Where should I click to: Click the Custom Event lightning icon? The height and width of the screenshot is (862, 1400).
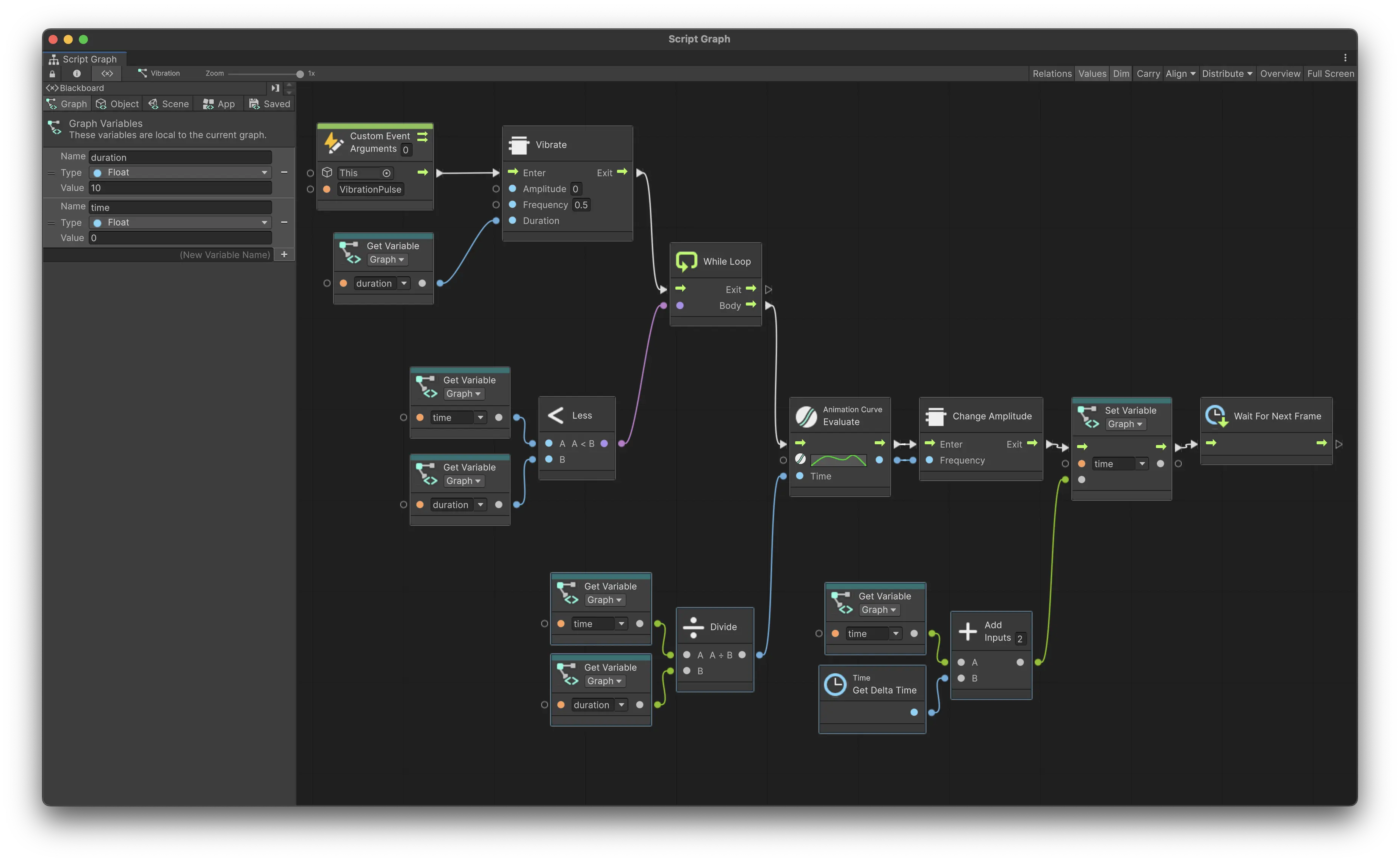coord(334,142)
